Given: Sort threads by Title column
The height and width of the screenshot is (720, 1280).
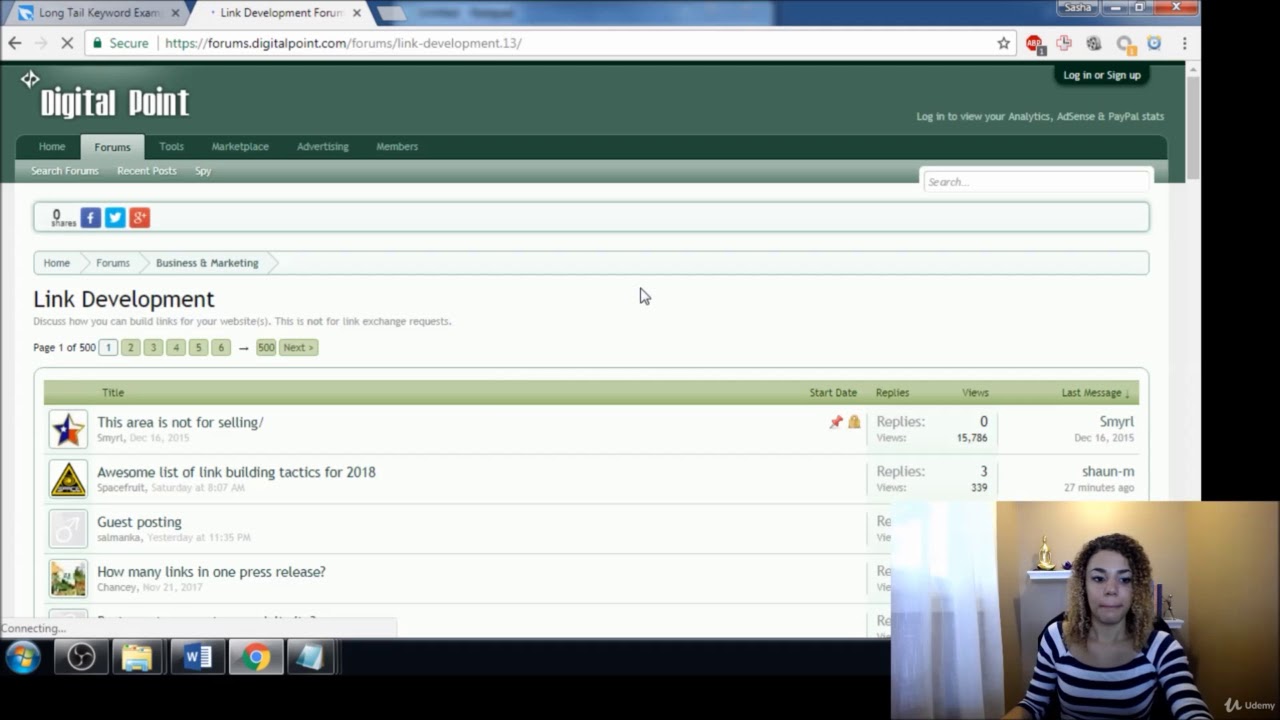Looking at the screenshot, I should coord(113,392).
